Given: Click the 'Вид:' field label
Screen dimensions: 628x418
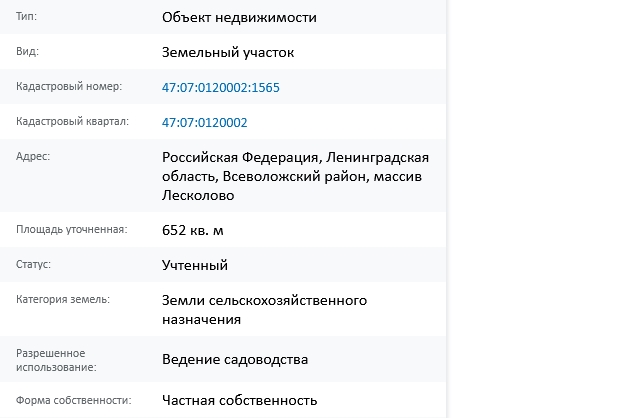Looking at the screenshot, I should (x=27, y=51).
